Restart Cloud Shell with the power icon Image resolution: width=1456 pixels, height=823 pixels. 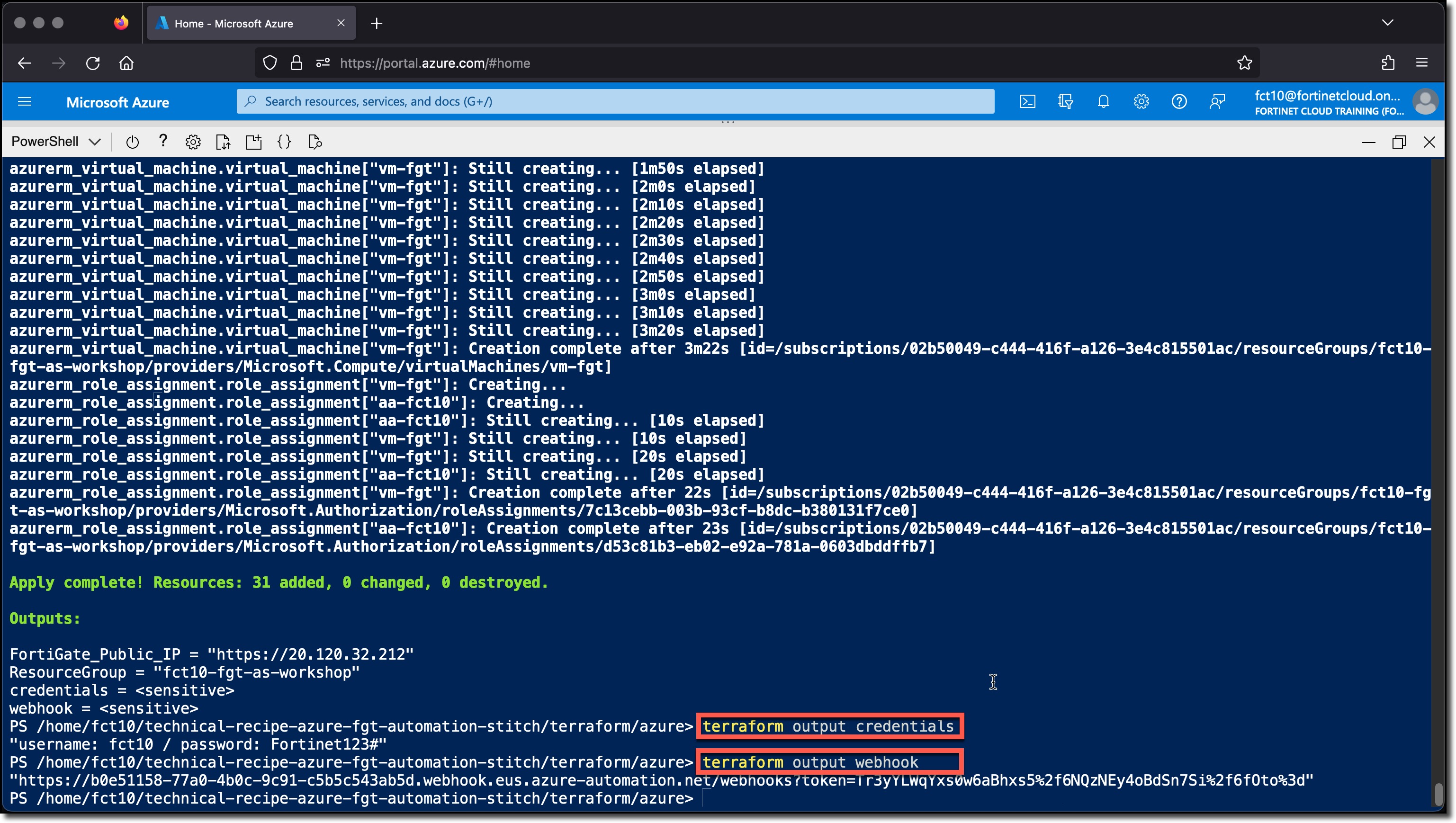click(132, 142)
